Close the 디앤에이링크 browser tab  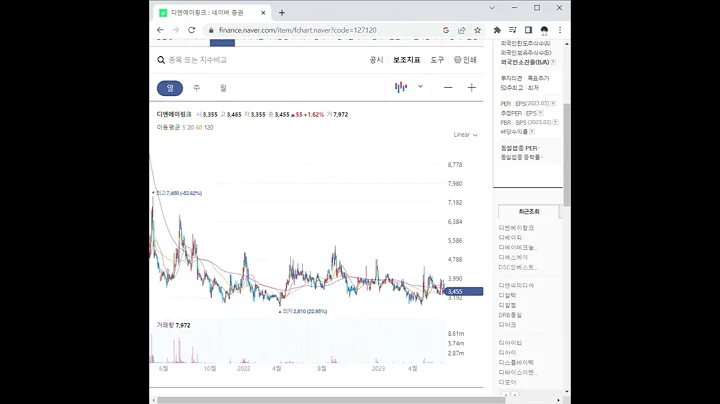263,13
